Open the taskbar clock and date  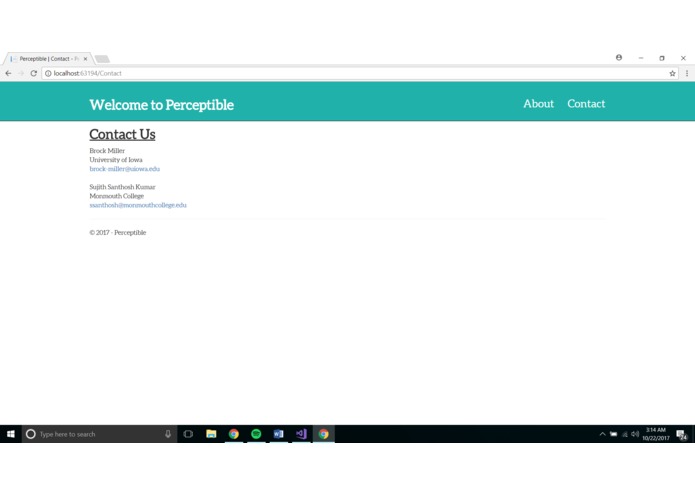coord(656,434)
